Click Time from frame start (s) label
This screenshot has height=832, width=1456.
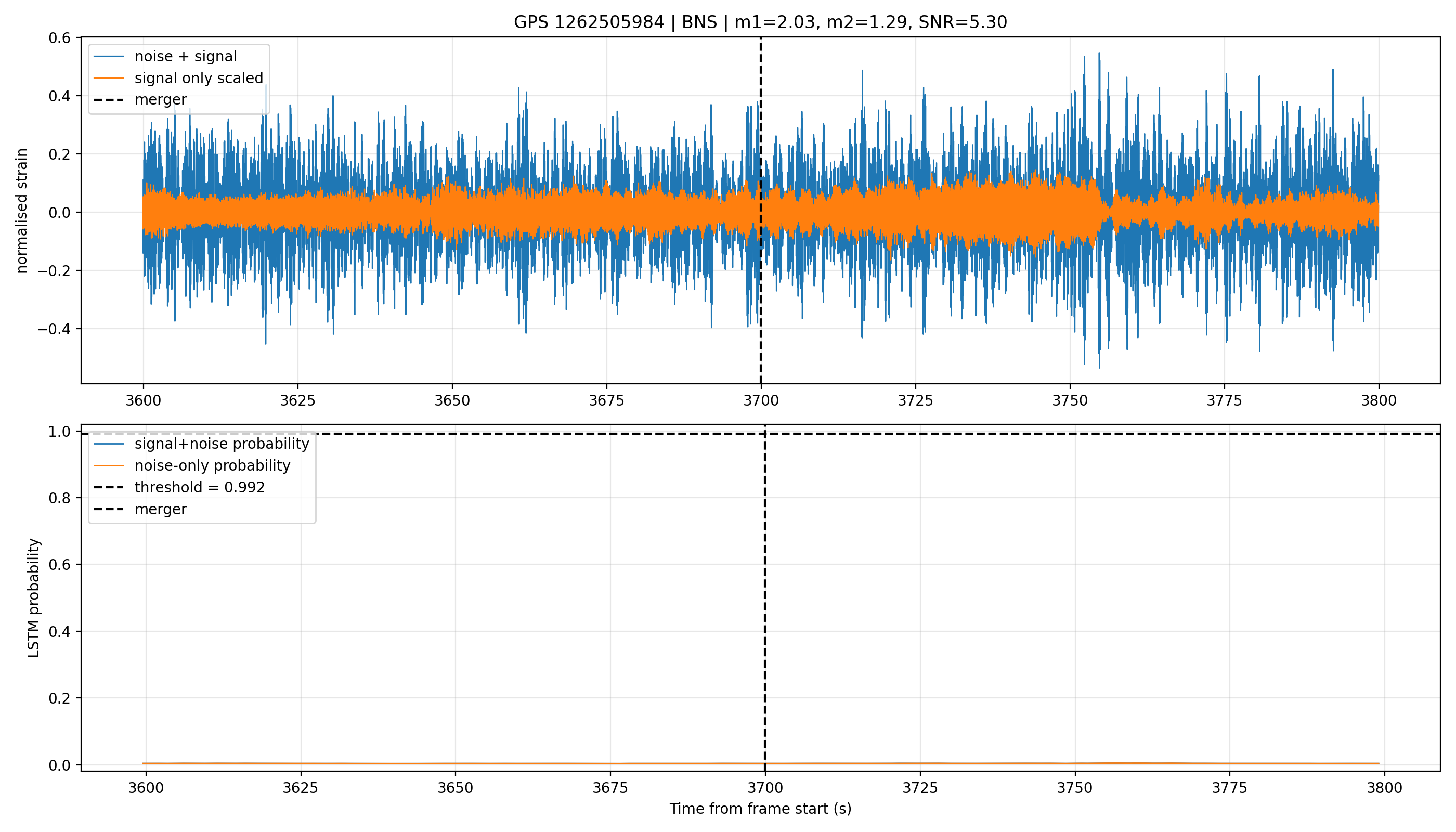(761, 809)
